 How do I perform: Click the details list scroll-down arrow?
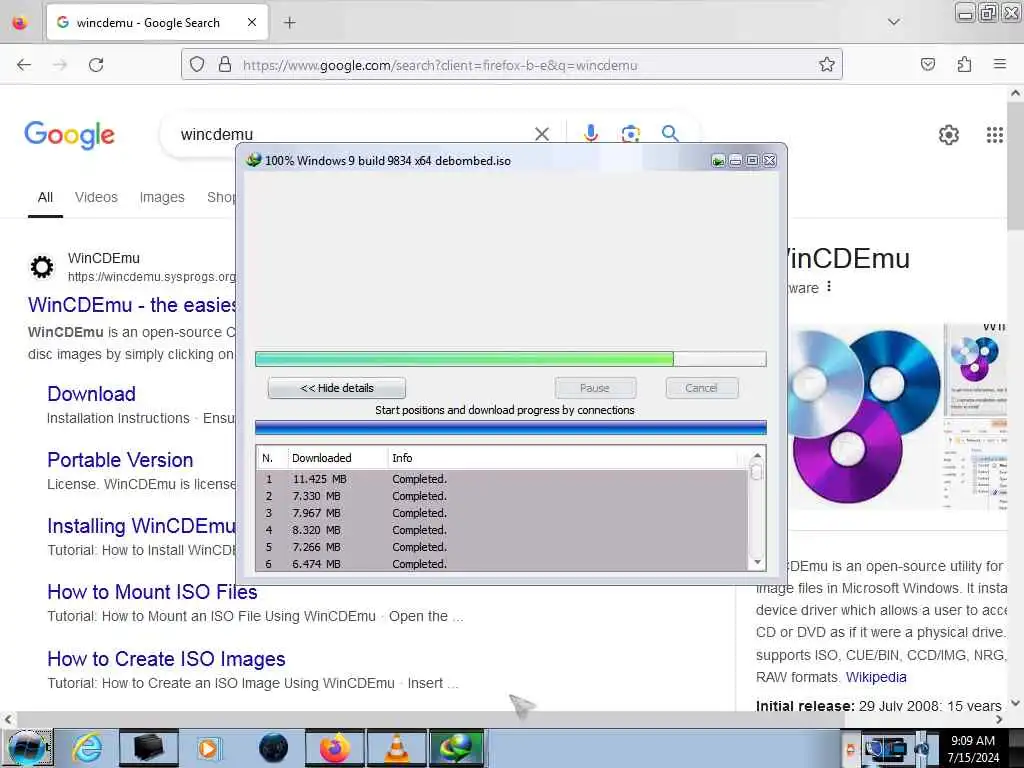coord(757,562)
